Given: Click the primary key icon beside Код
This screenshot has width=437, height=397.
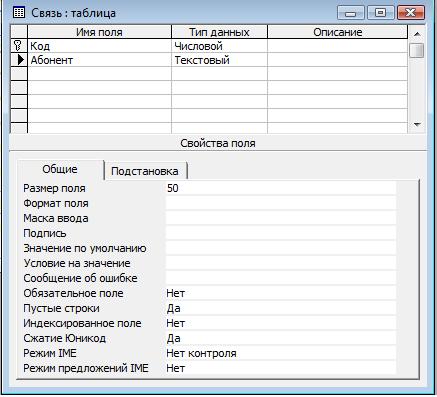Looking at the screenshot, I should tap(19, 46).
